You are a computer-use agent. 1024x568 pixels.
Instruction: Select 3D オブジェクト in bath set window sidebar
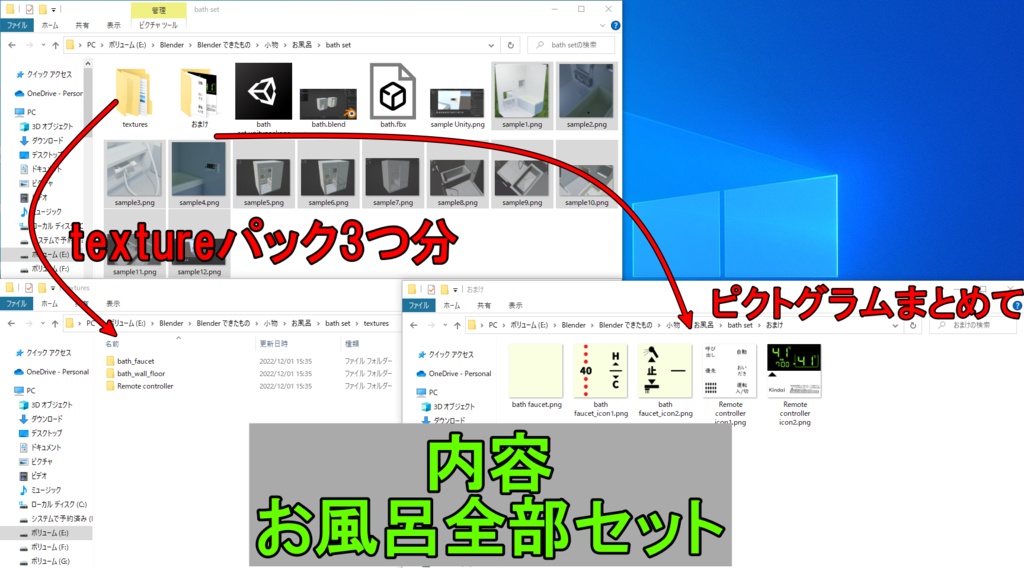(46, 126)
